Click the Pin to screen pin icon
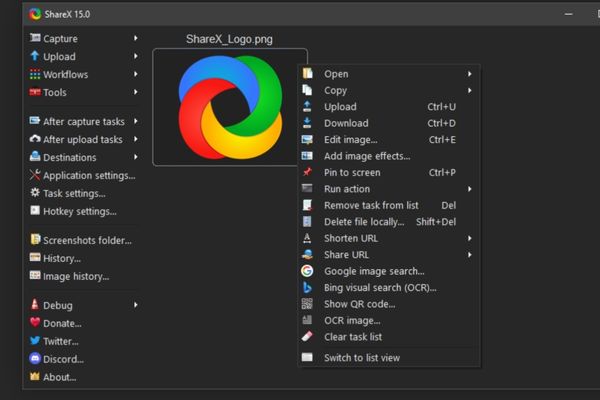 307,173
